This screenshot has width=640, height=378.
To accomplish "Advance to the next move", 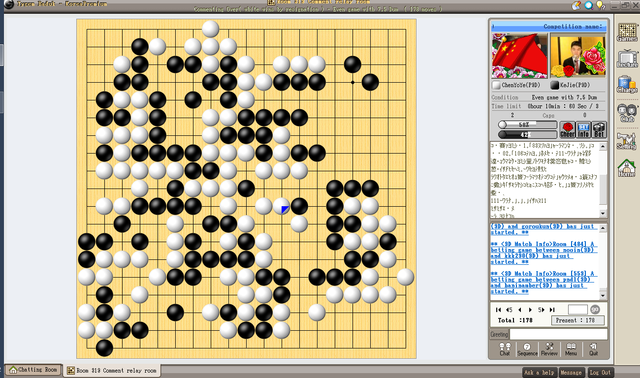I will pos(530,310).
